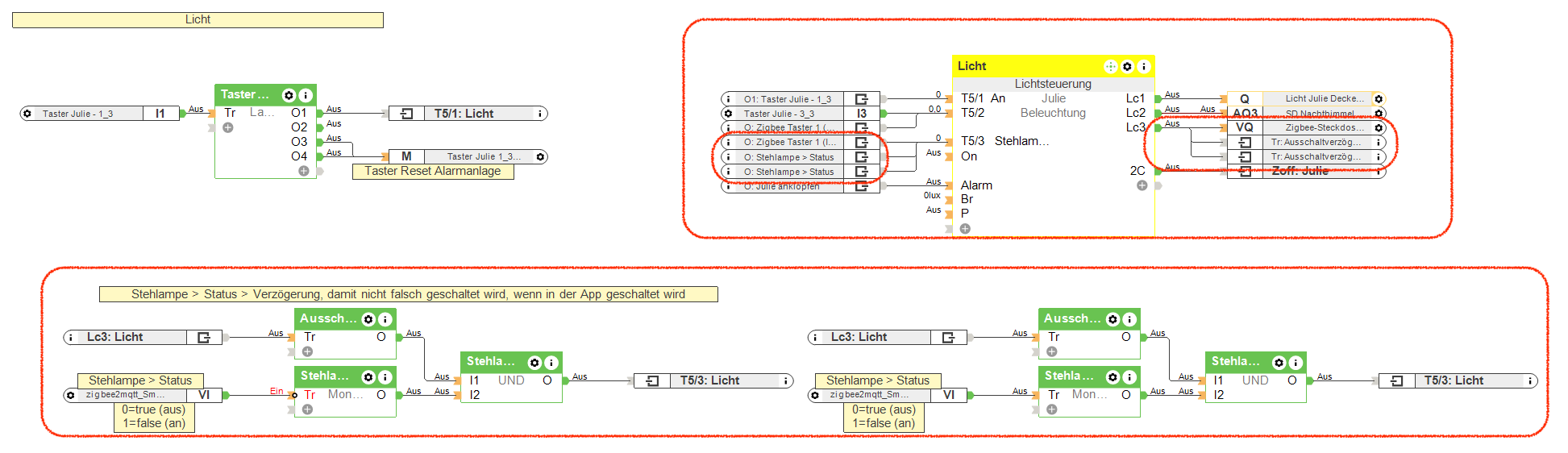Open gear on right-hand Aussch... block
This screenshot has height=453, width=1568.
pos(1113,319)
